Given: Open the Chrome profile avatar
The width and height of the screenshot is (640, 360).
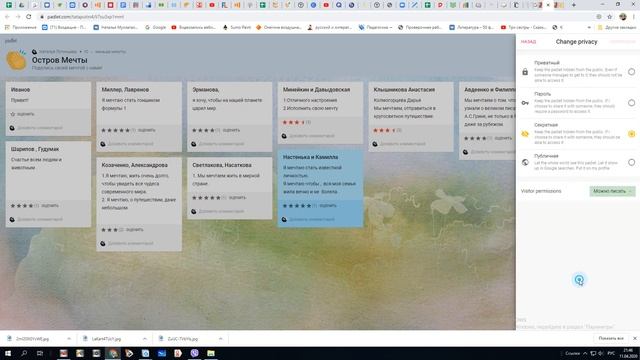Looking at the screenshot, I should point(622,17).
